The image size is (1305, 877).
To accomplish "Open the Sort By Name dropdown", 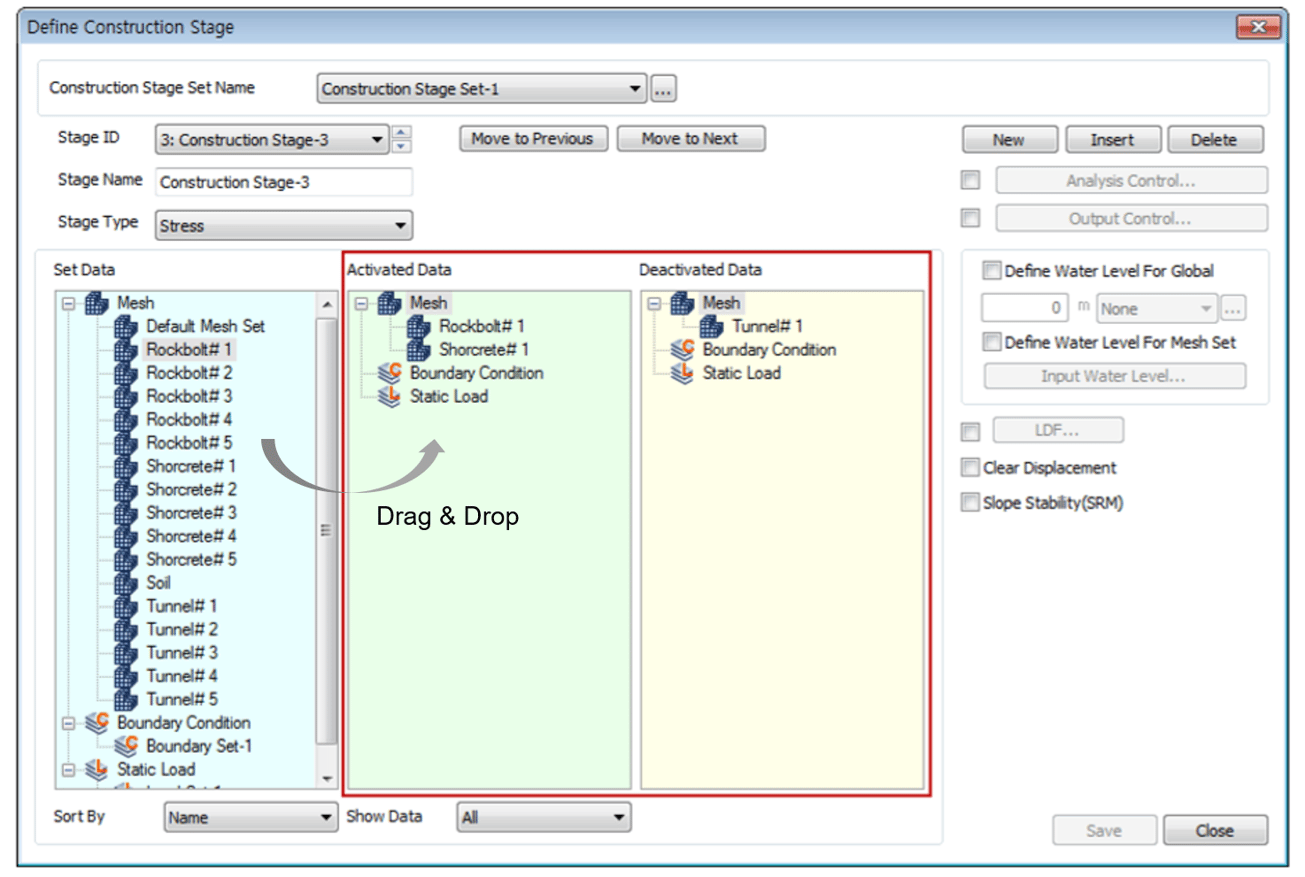I will (x=251, y=818).
